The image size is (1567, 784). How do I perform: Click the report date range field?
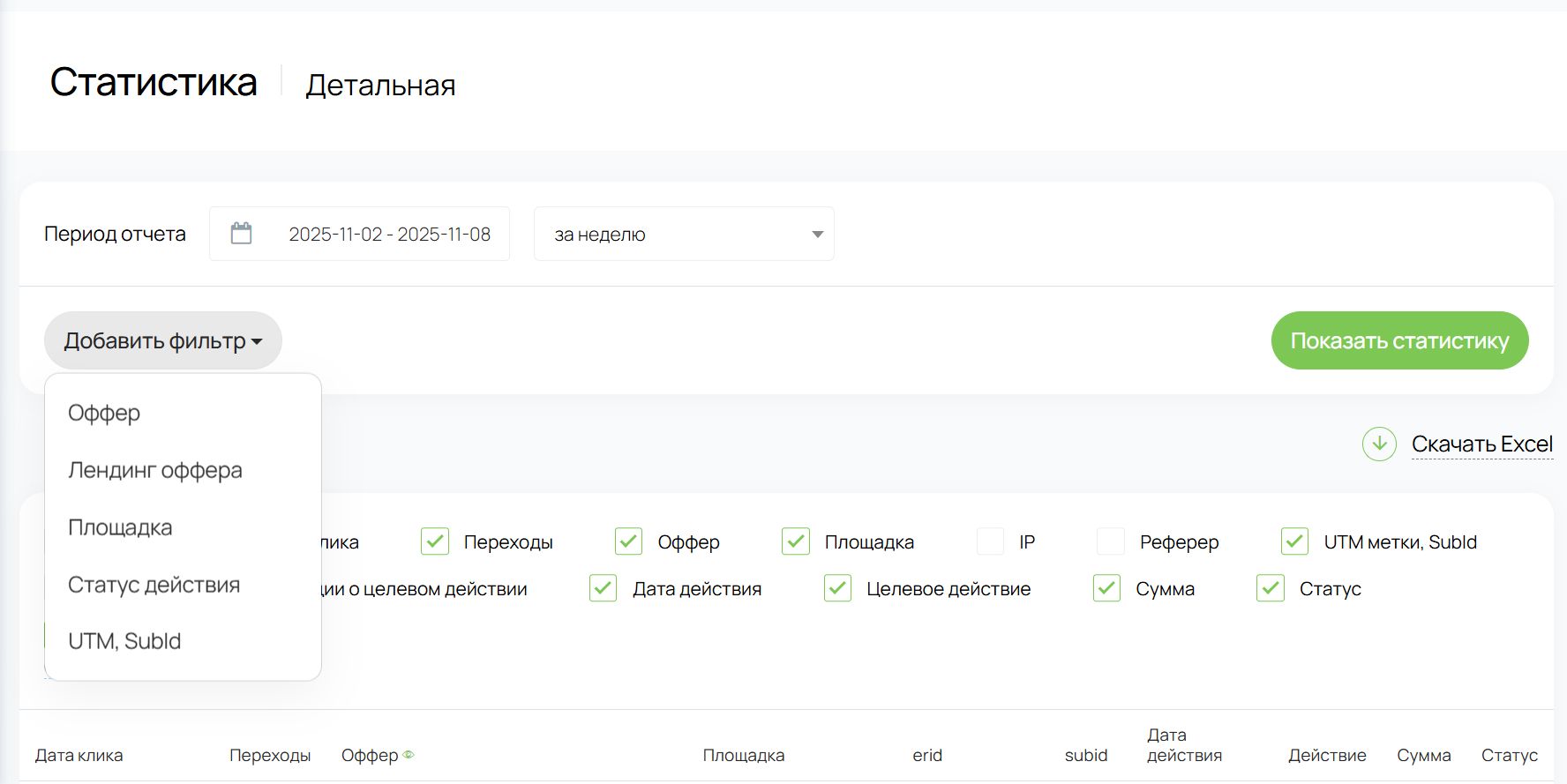pyautogui.click(x=389, y=235)
